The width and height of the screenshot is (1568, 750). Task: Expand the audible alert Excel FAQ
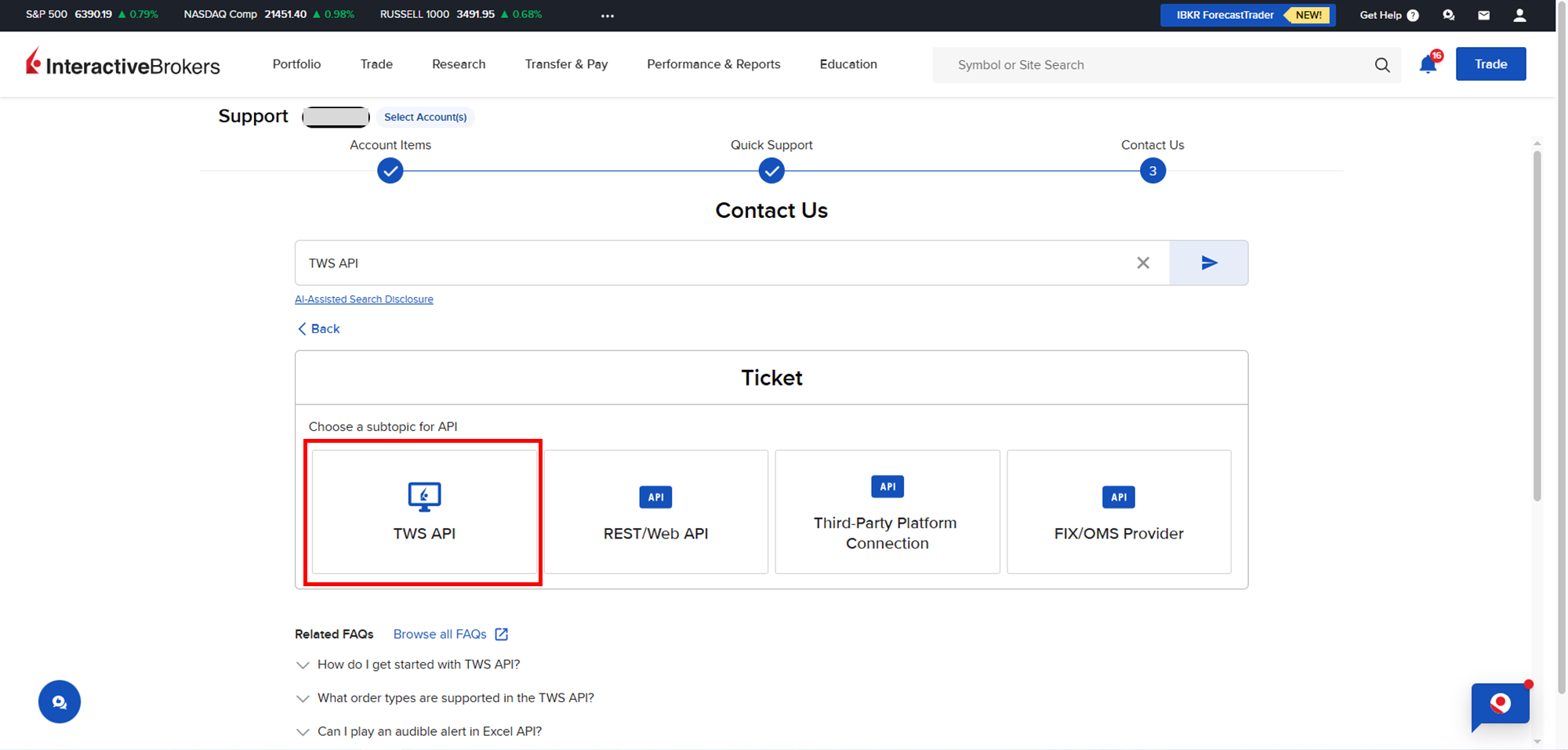429,732
